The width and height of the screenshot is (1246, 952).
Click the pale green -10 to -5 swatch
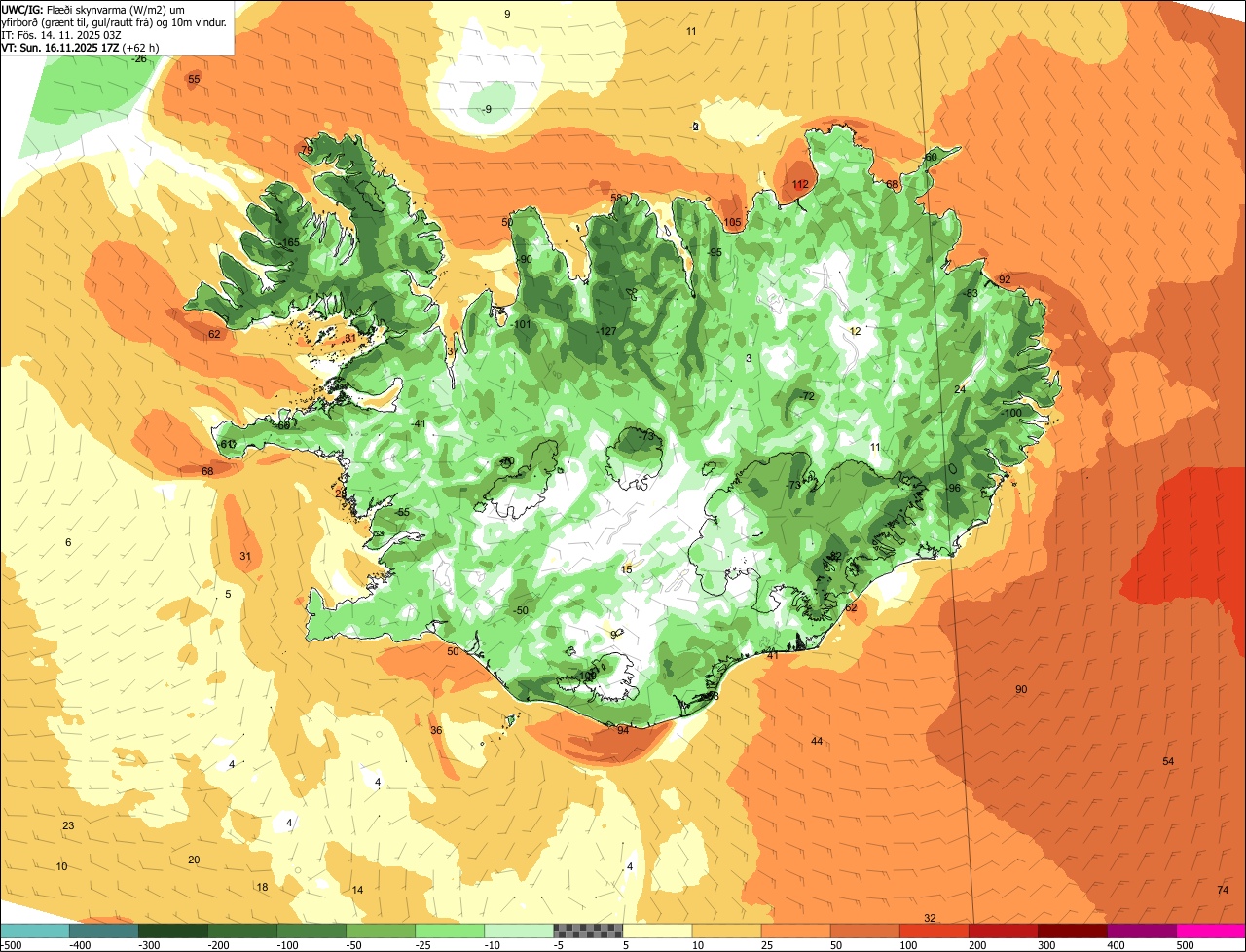click(x=518, y=931)
